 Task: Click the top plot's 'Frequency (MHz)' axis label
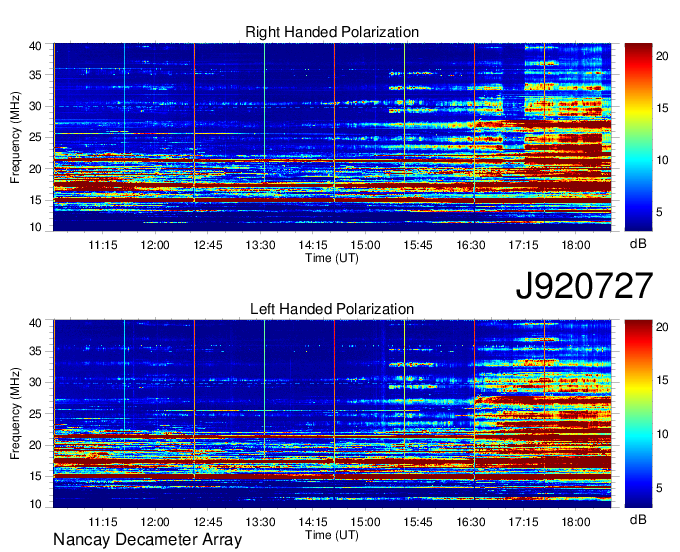click(x=15, y=137)
